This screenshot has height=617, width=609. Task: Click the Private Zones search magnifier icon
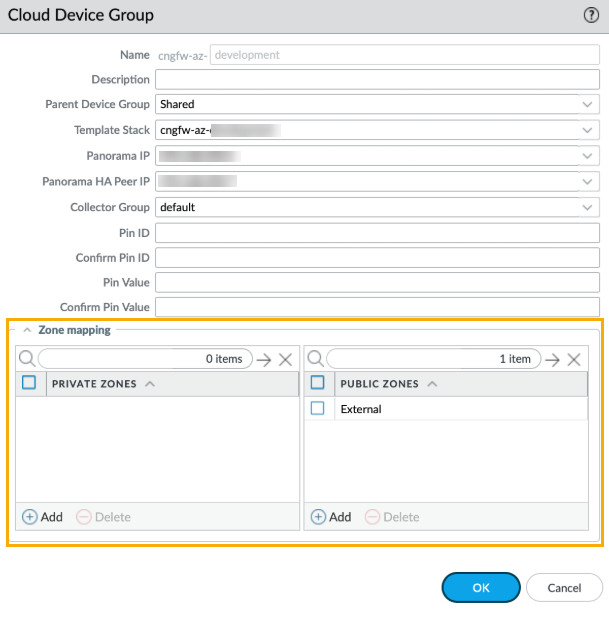pyautogui.click(x=27, y=359)
